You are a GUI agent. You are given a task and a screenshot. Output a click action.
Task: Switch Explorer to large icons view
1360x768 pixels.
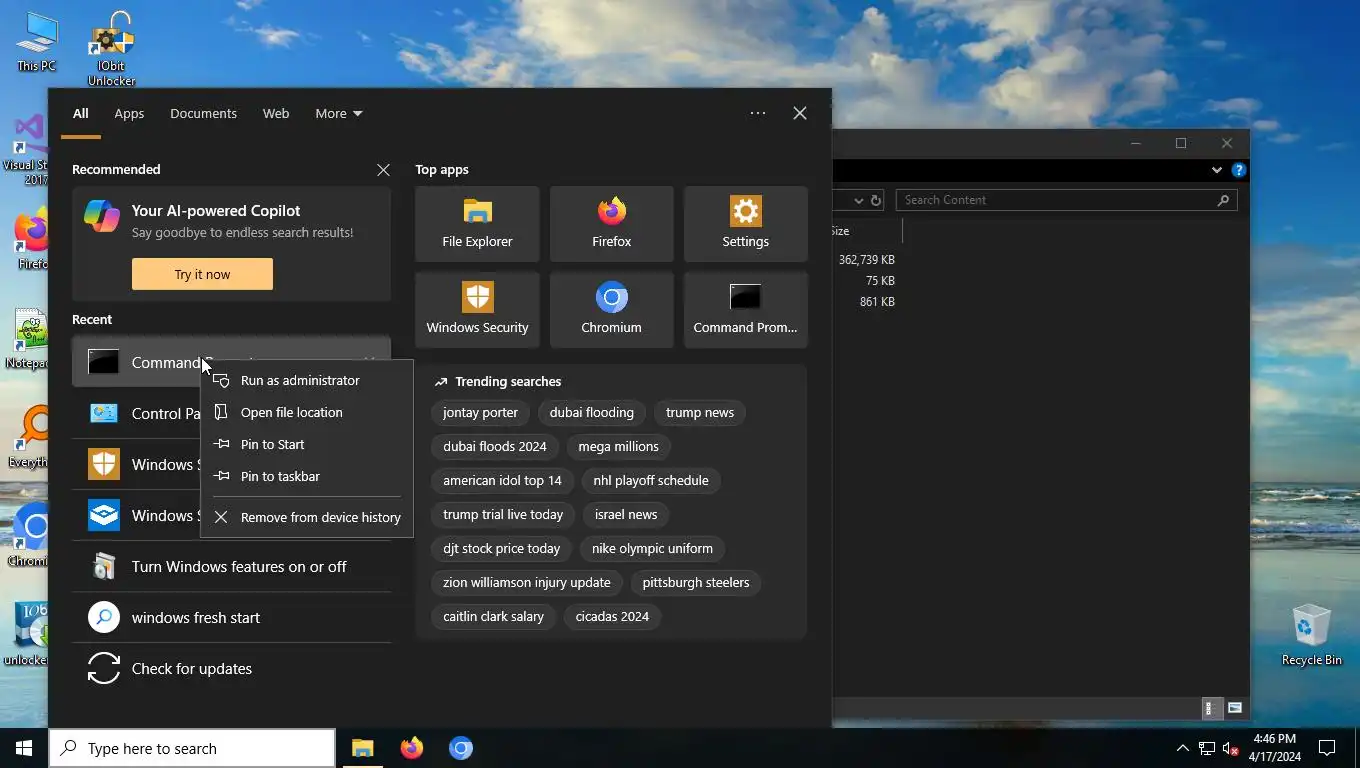click(x=1235, y=708)
